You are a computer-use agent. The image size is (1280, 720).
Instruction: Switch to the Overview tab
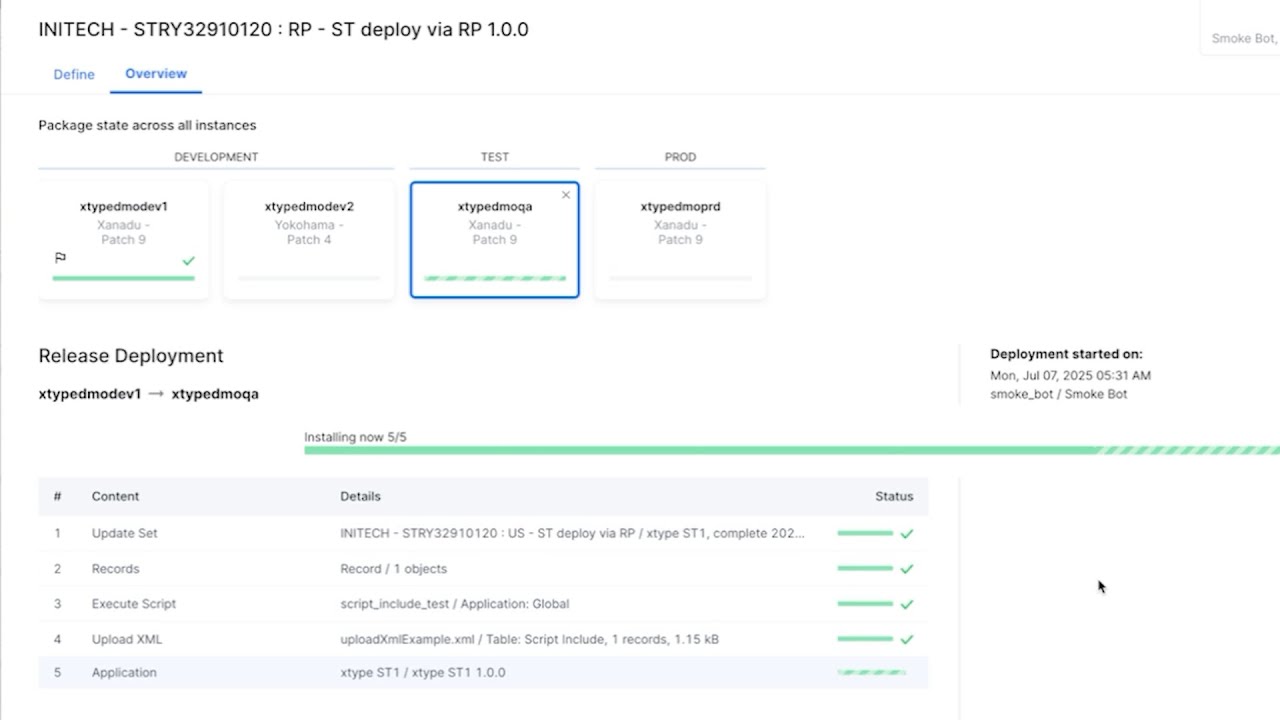pos(156,74)
